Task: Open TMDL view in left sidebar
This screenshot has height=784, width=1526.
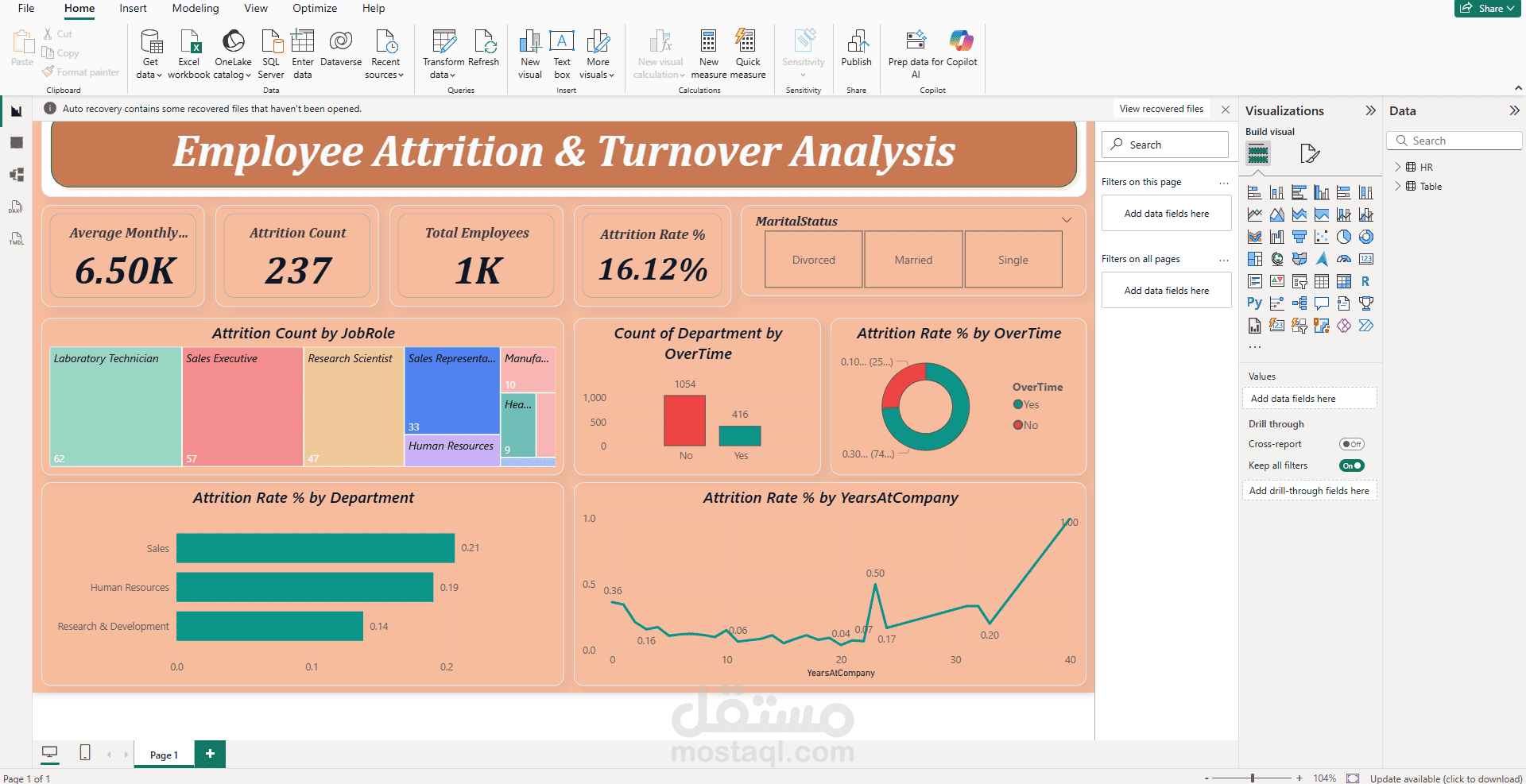Action: pyautogui.click(x=17, y=239)
